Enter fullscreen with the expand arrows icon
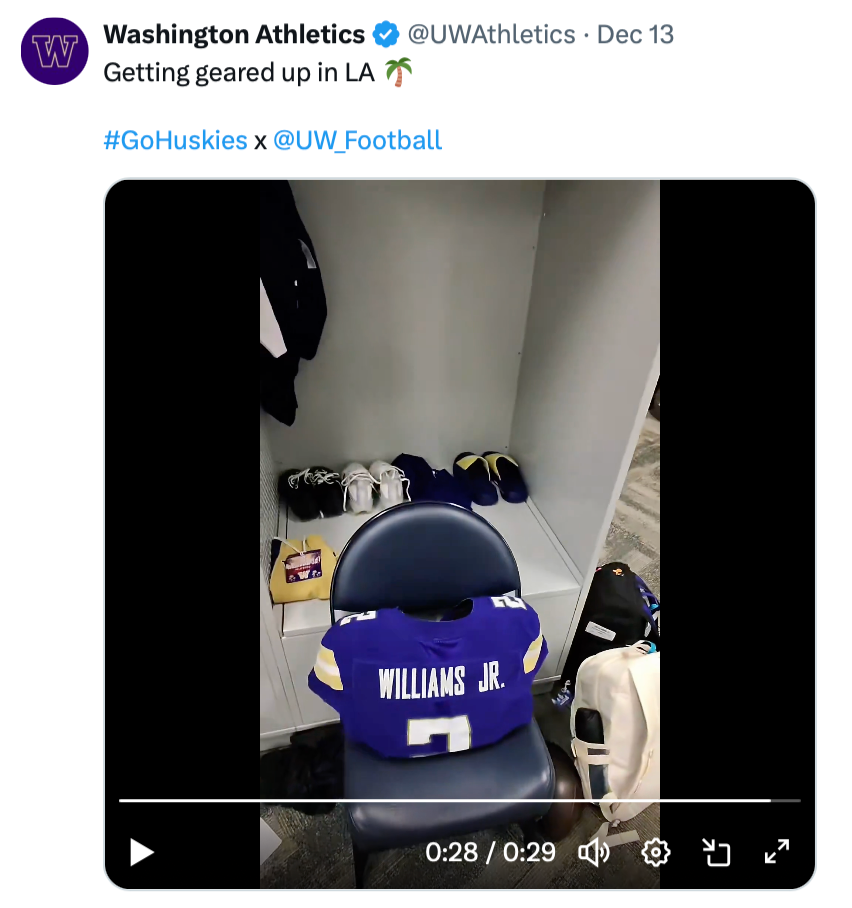 777,852
